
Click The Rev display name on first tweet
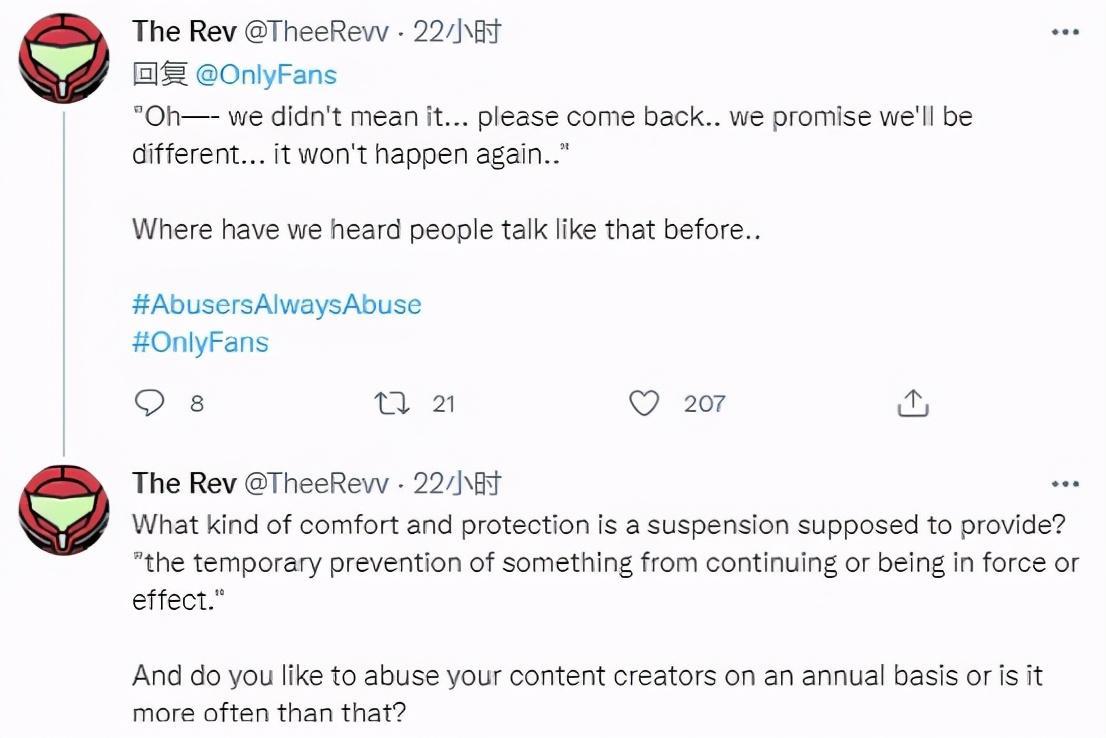[184, 32]
